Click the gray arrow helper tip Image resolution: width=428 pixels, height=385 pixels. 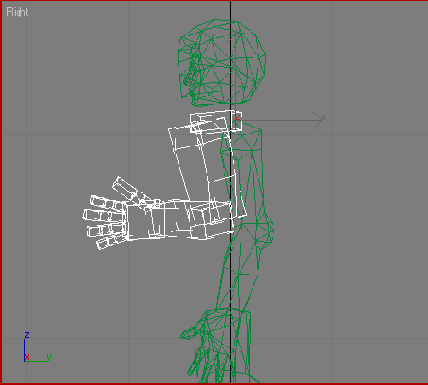click(319, 119)
